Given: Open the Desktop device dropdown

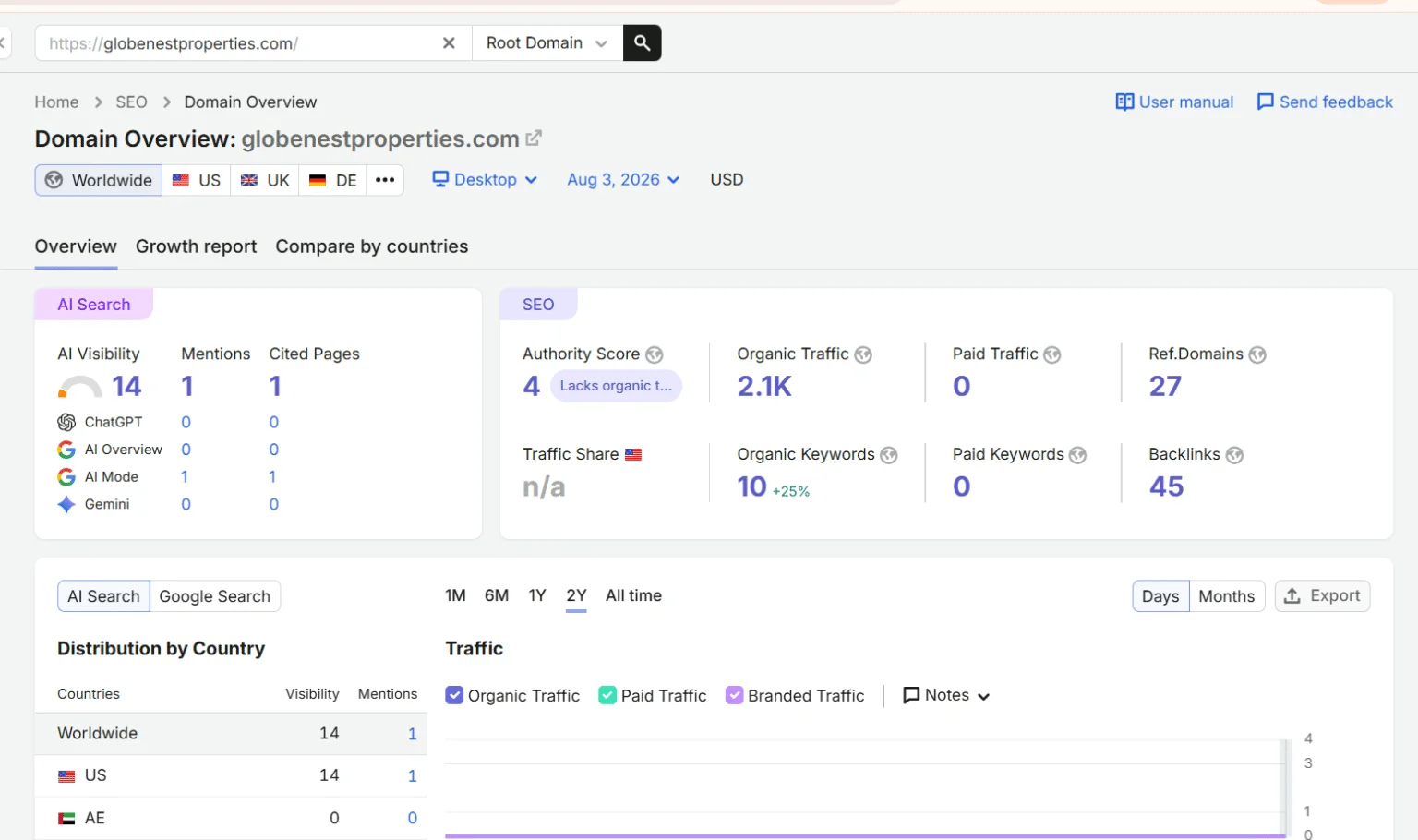Looking at the screenshot, I should tap(485, 180).
